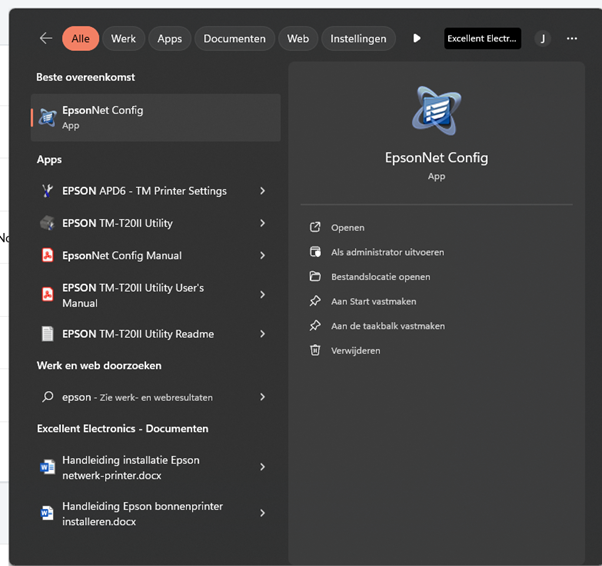Switch to the Instellingen filter tab
This screenshot has height=566, width=602.
tap(358, 38)
